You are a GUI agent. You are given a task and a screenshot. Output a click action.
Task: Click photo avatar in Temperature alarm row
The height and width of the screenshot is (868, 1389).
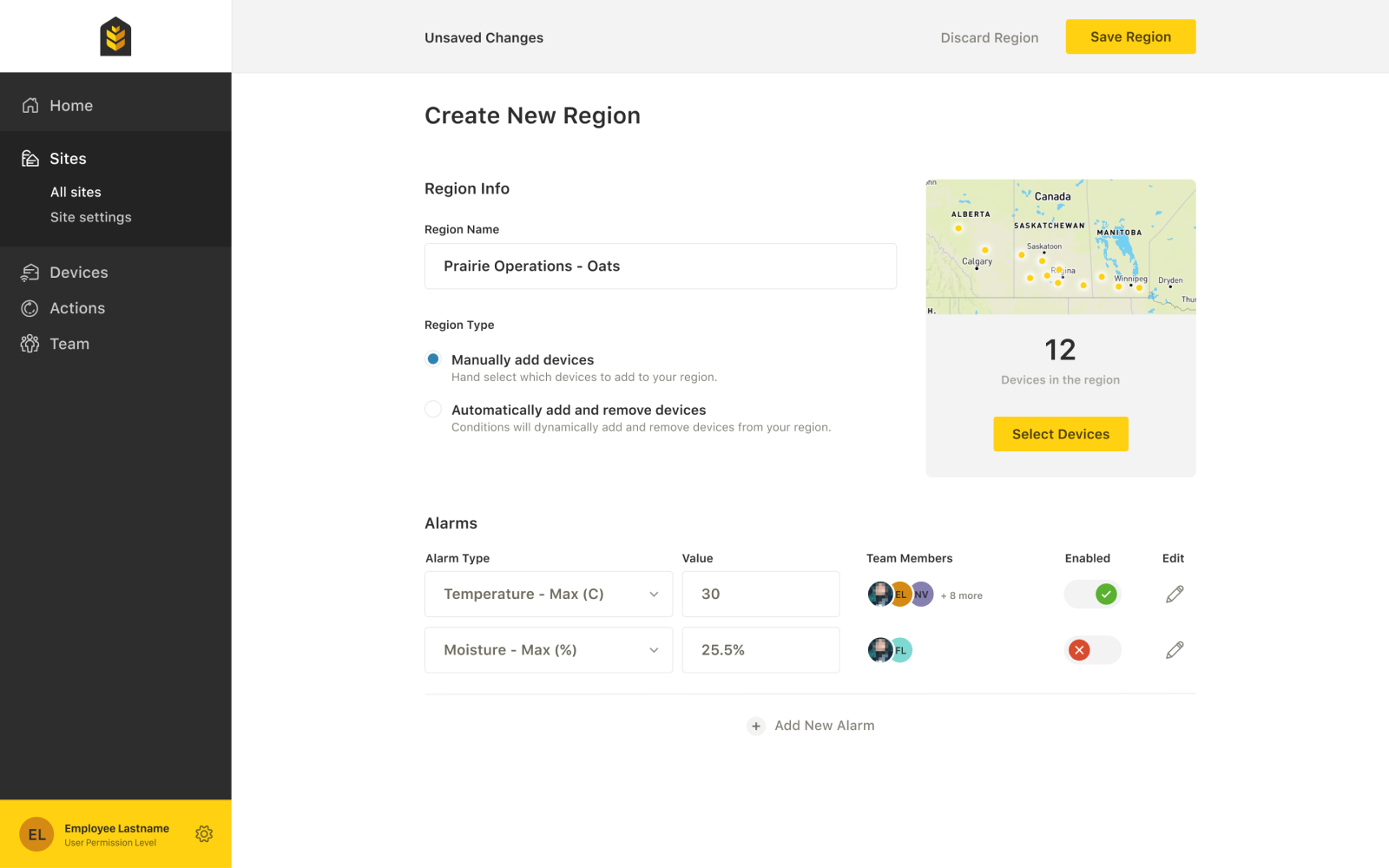(880, 595)
